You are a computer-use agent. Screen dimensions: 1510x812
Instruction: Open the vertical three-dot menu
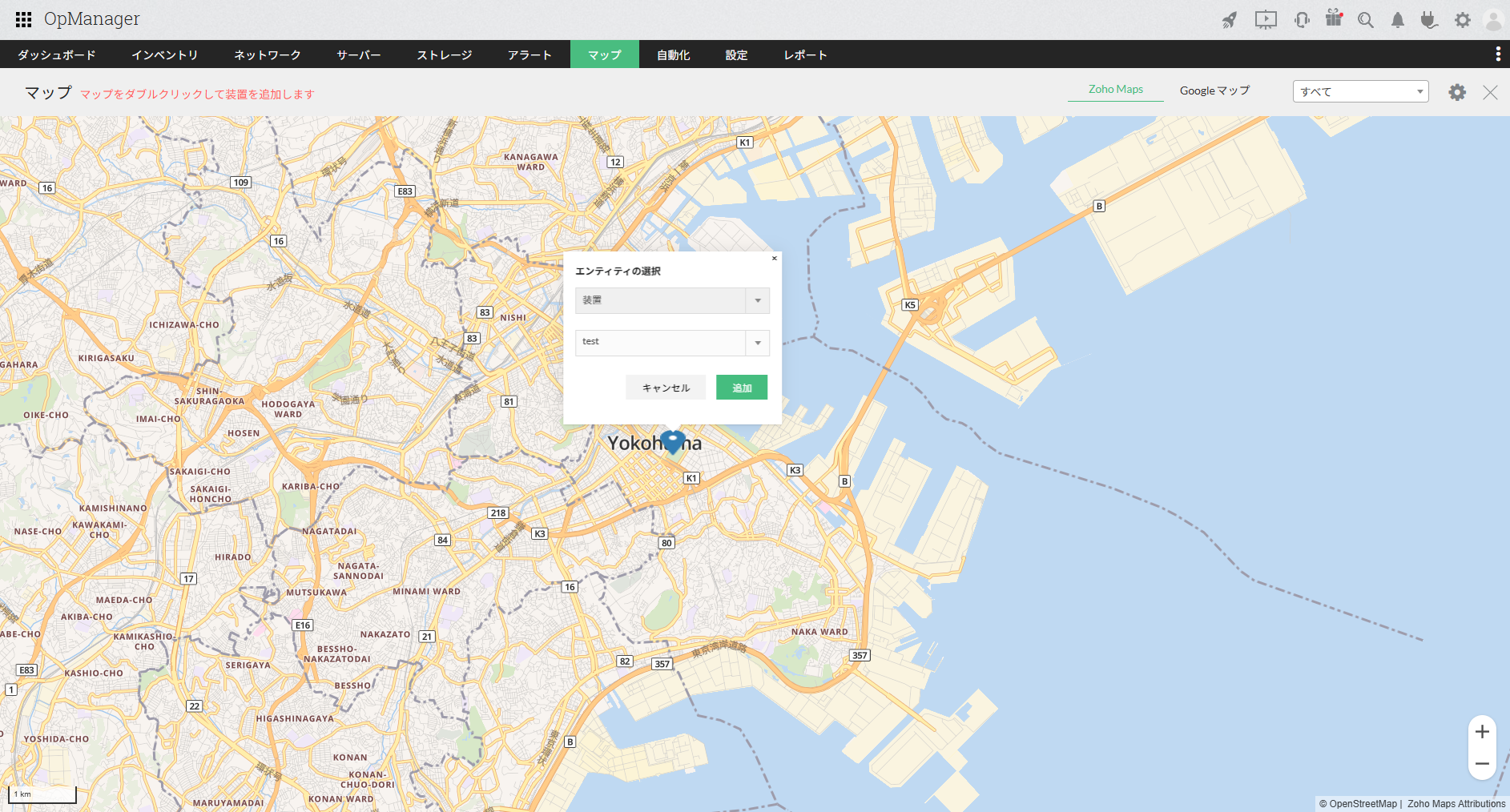(x=1498, y=54)
